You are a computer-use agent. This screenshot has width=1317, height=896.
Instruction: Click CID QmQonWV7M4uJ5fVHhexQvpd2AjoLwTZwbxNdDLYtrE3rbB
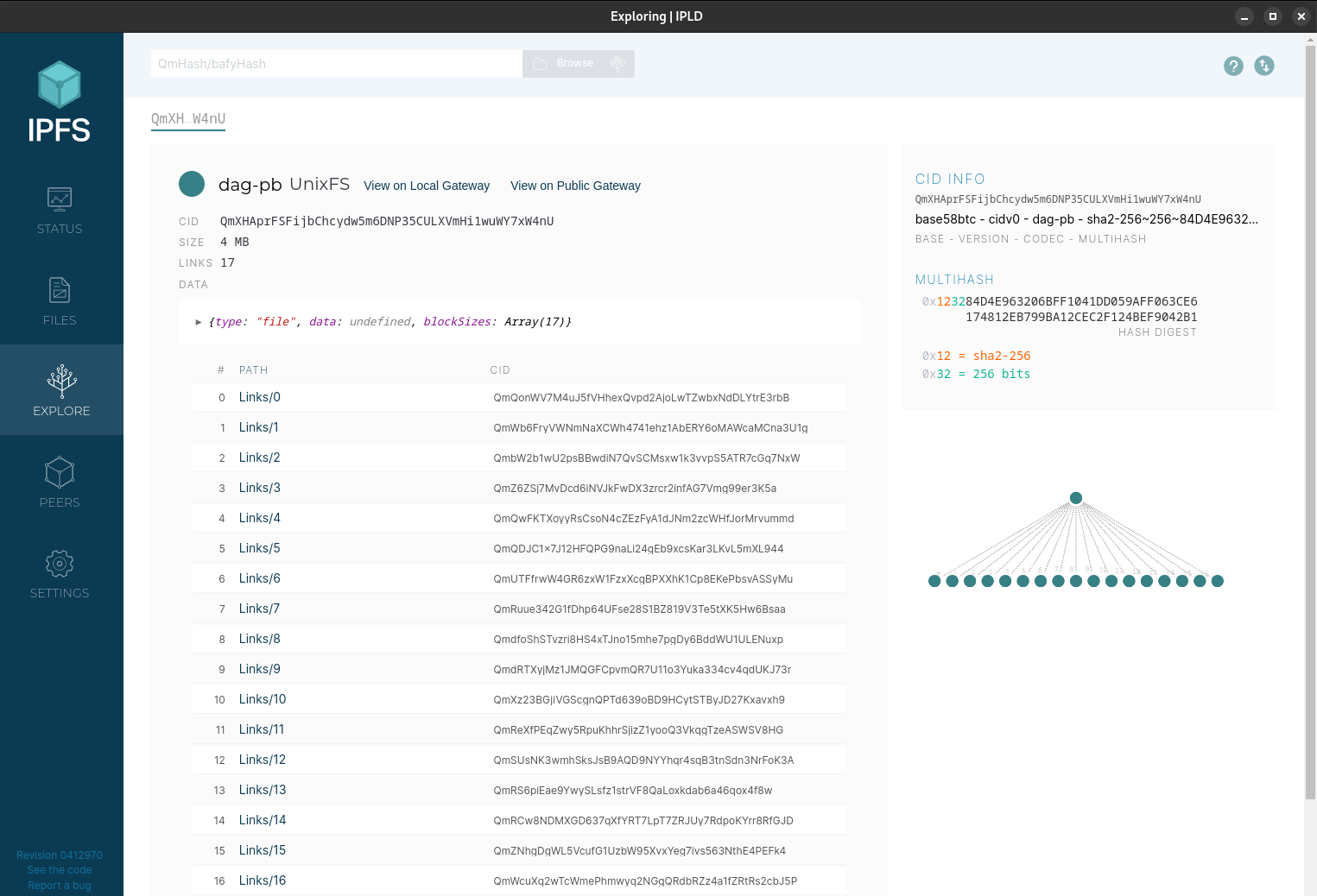coord(642,398)
